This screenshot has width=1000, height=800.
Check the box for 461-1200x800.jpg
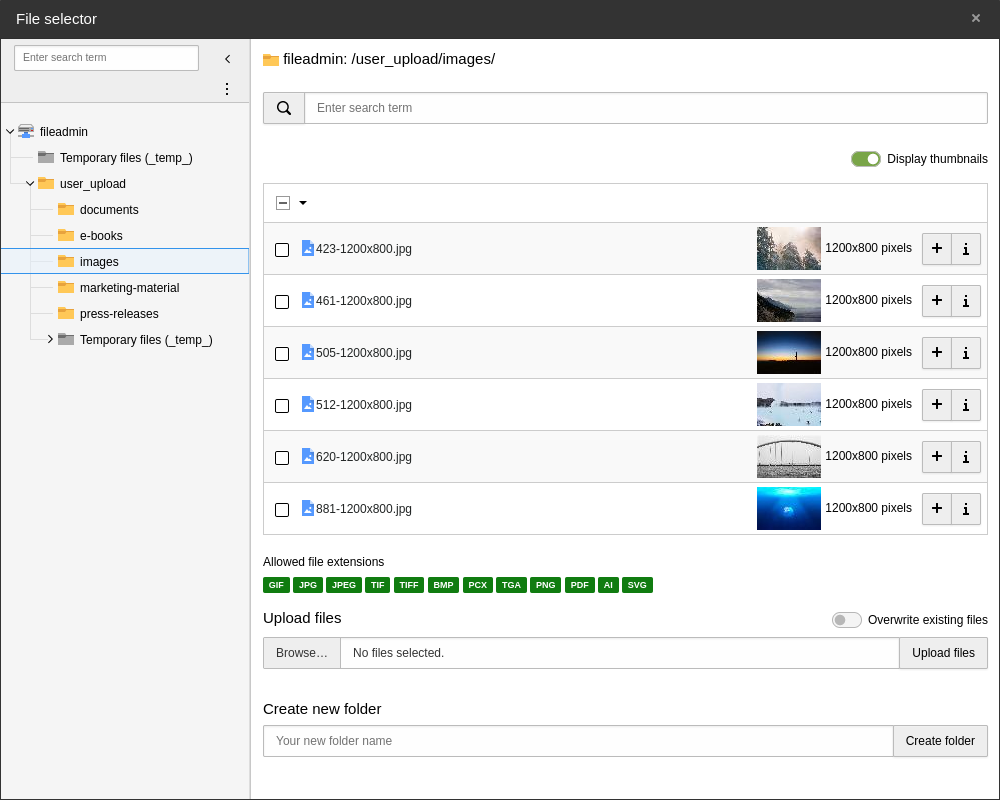(x=282, y=302)
